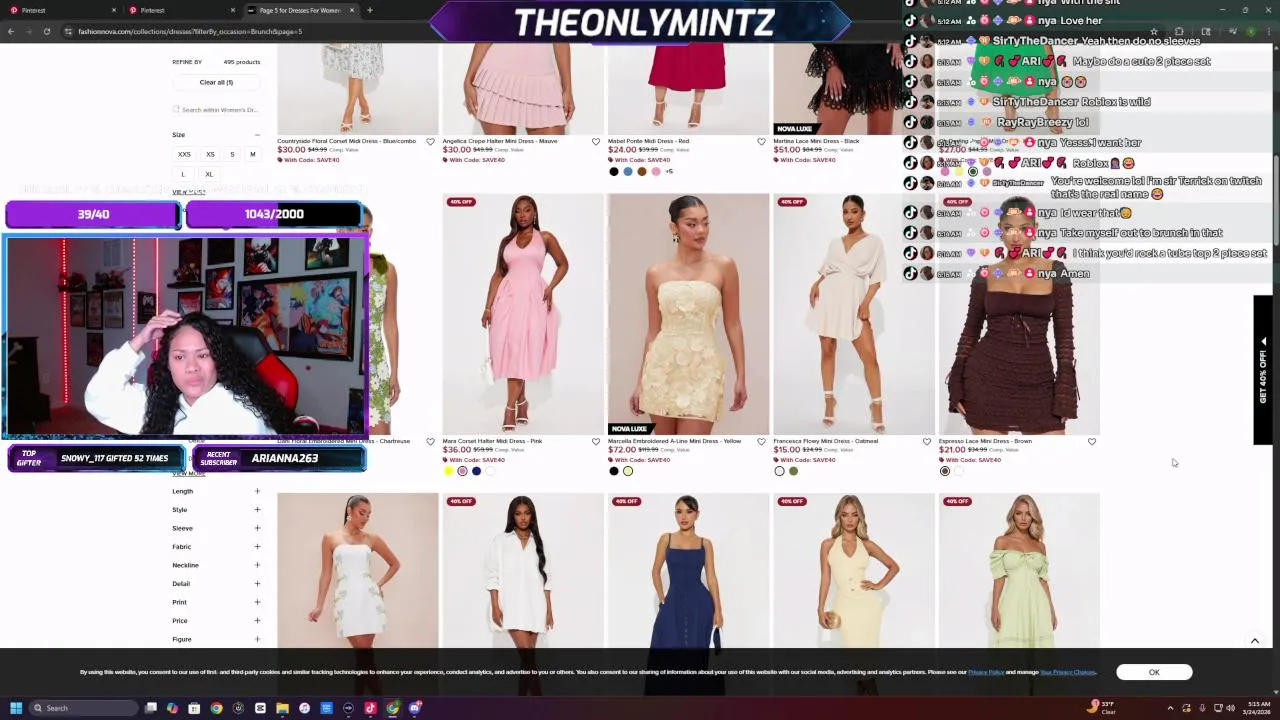Reload the page with the refresh icon
1280x720 pixels.
tap(47, 31)
